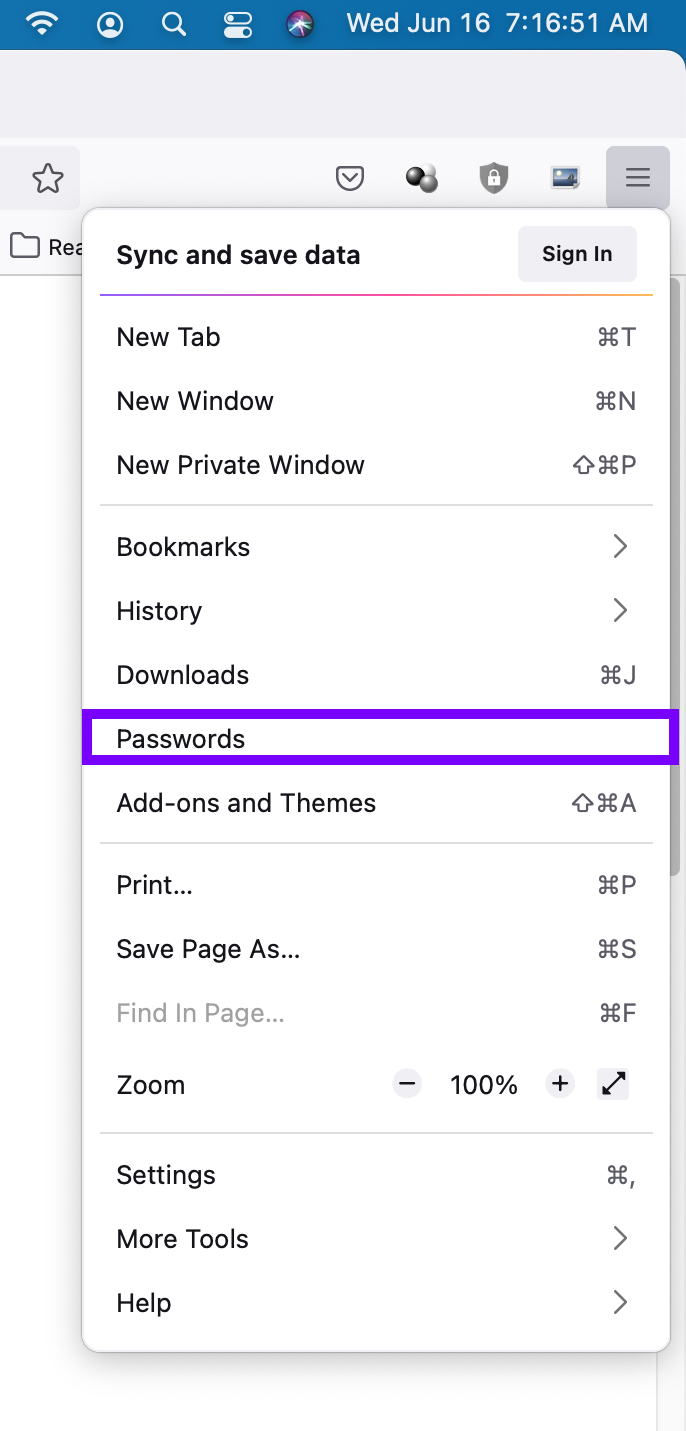The height and width of the screenshot is (1431, 686).
Task: Enter full screen using the zoom arrows icon
Action: pos(613,1084)
